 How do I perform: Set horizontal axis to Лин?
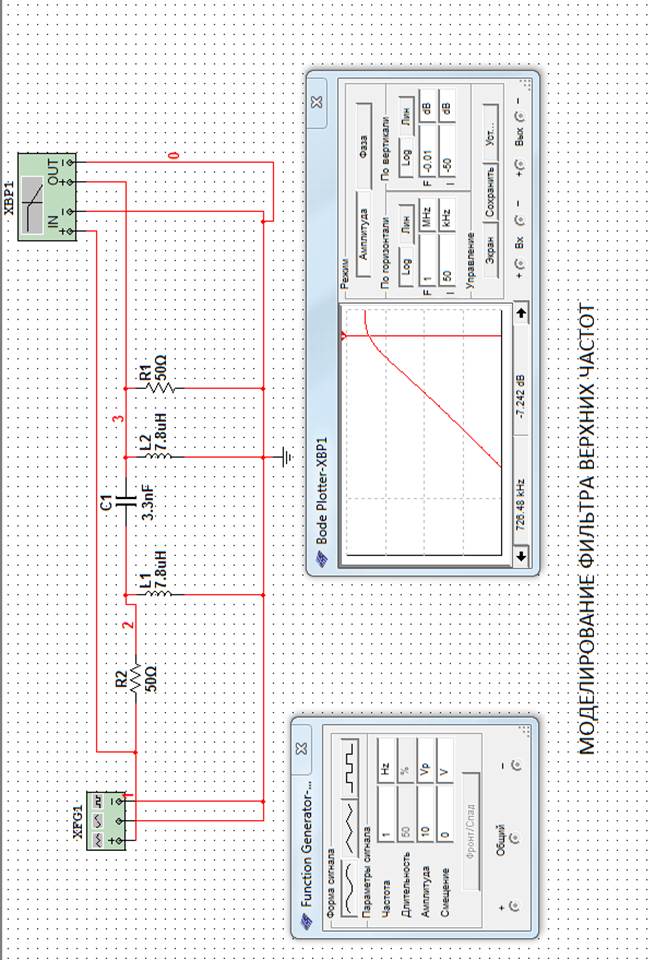click(406, 225)
